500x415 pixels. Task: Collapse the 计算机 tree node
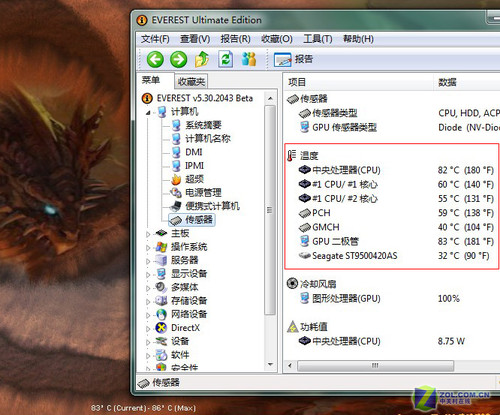pos(148,112)
